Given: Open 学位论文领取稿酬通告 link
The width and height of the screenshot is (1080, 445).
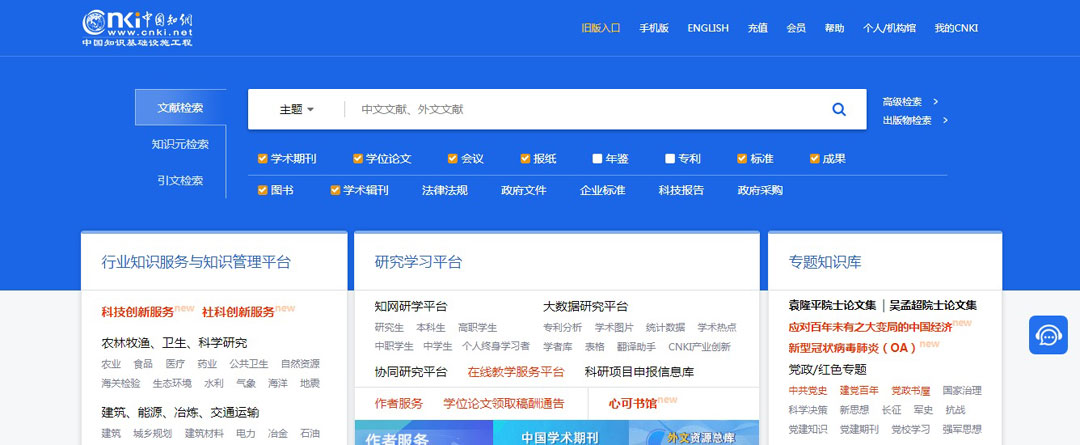Looking at the screenshot, I should tap(503, 404).
